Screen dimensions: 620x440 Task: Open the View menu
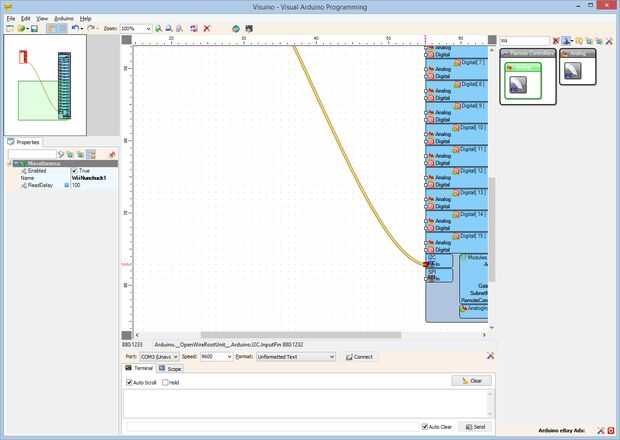pos(42,19)
